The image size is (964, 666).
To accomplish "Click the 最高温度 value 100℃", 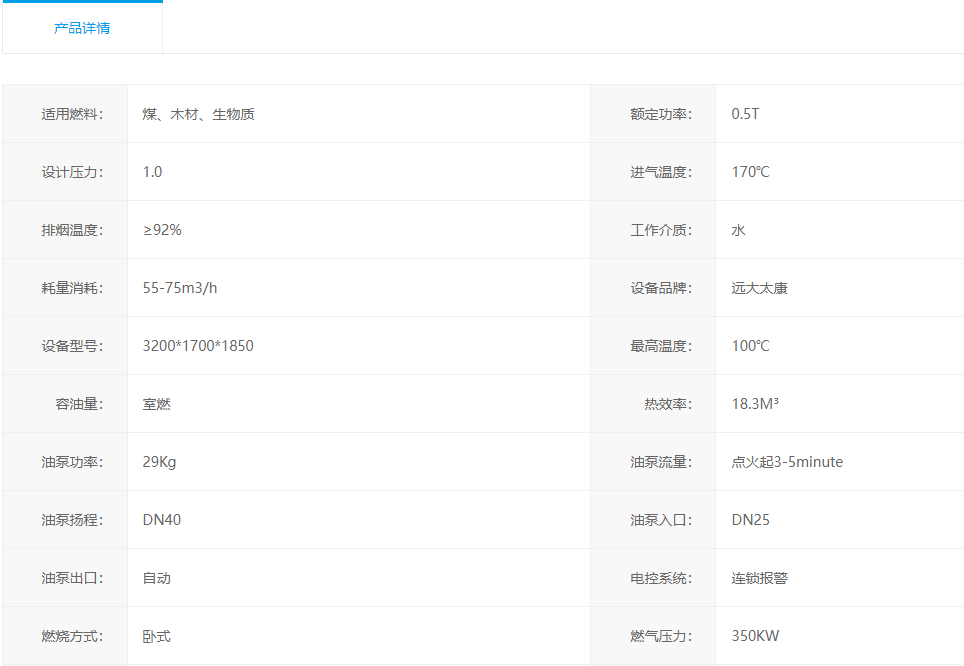I will pos(750,346).
